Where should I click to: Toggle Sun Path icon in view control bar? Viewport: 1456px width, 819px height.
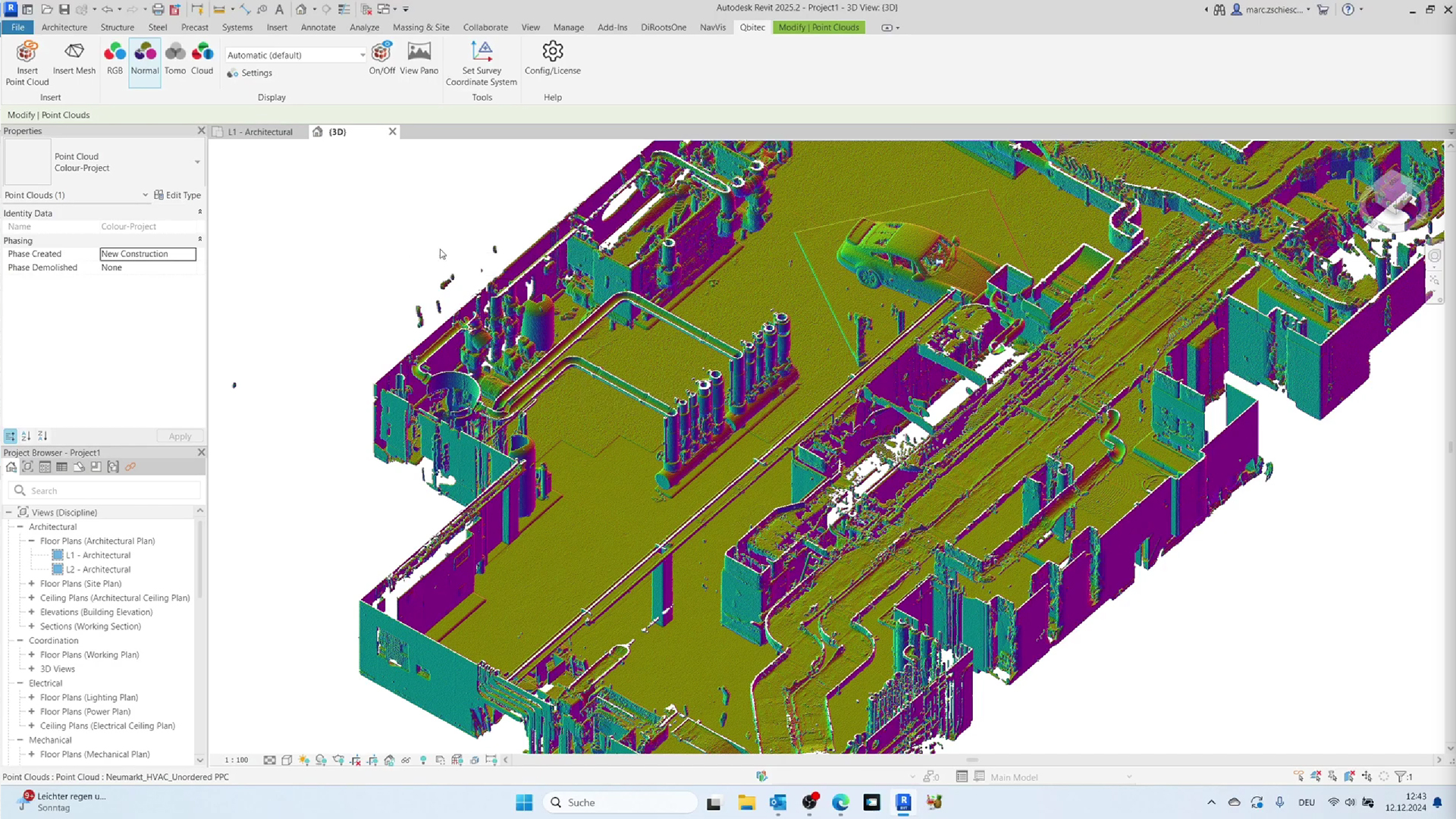click(x=304, y=760)
